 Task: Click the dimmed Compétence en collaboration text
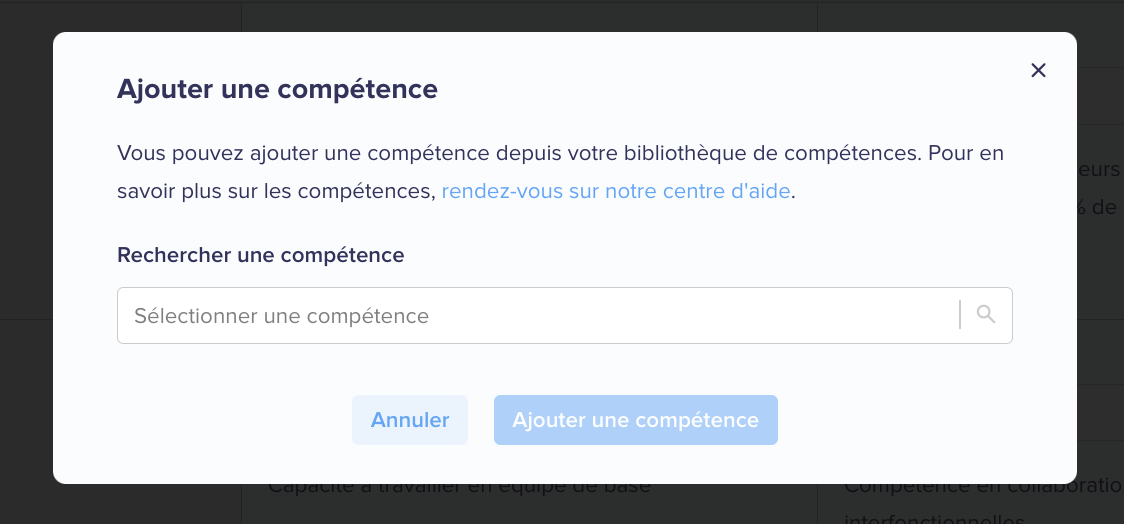coord(984,488)
